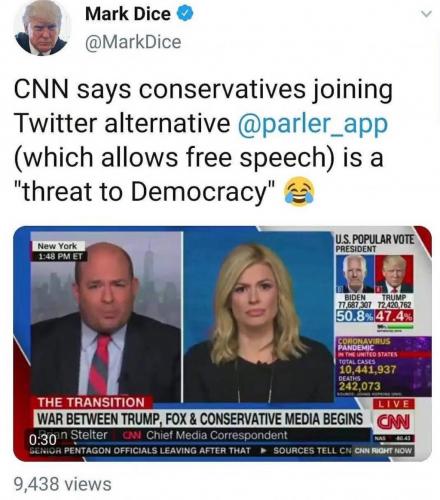Play the embedded CNN video clip
The height and width of the screenshot is (500, 440).
[x=222, y=344]
